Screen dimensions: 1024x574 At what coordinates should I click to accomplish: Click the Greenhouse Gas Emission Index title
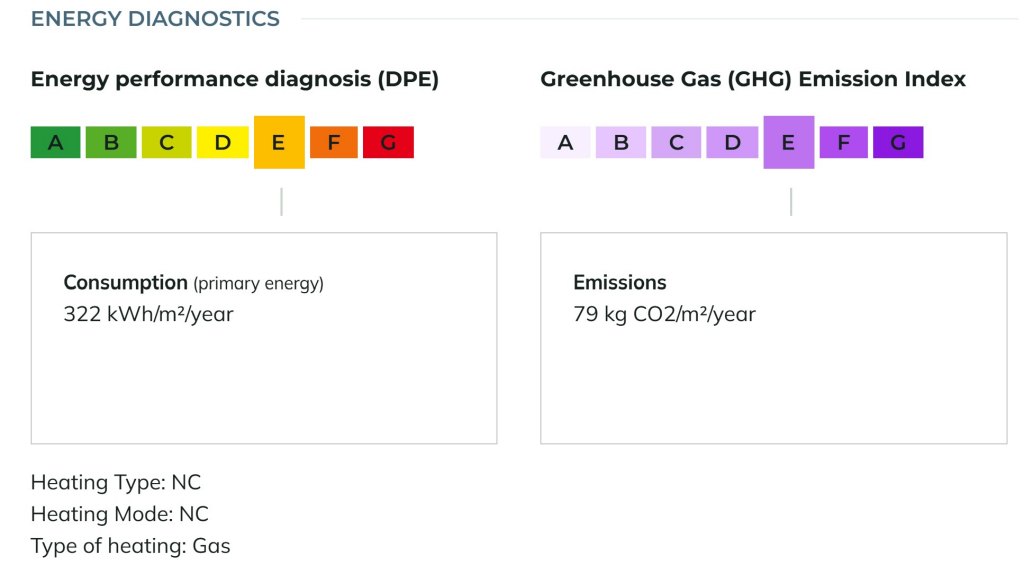[x=753, y=79]
